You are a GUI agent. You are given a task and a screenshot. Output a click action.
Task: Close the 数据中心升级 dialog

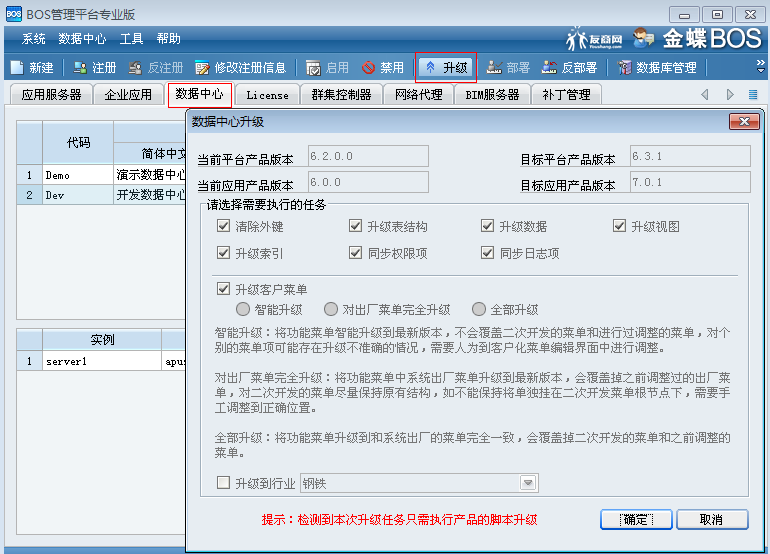[744, 121]
